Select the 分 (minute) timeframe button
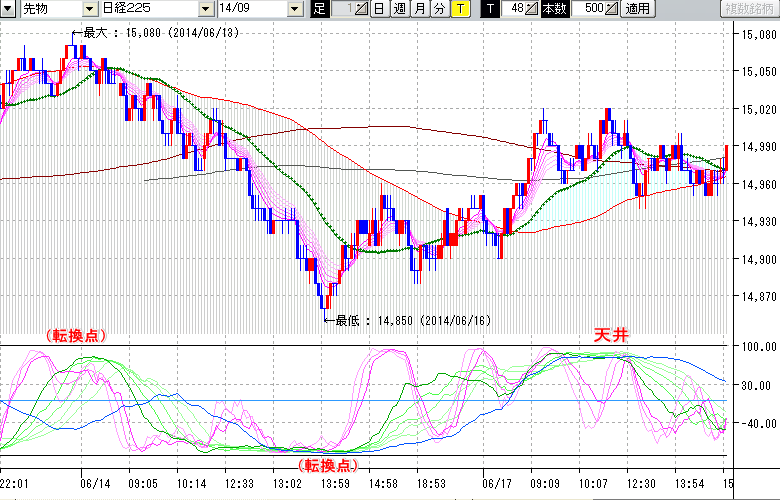 [x=439, y=9]
